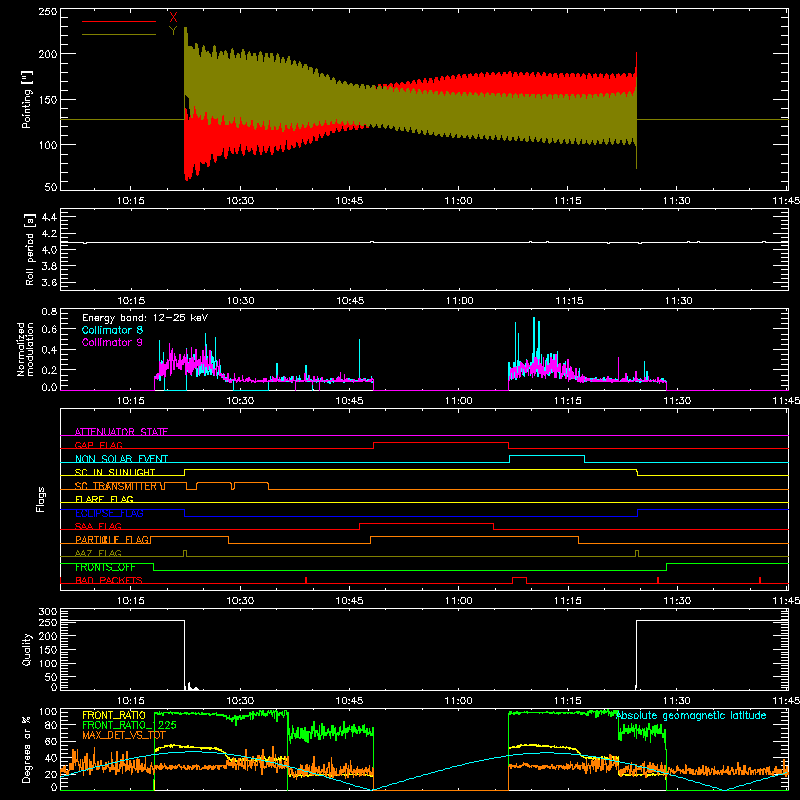Click the FLARE_FLAG label
This screenshot has height=800, width=800.
click(104, 499)
